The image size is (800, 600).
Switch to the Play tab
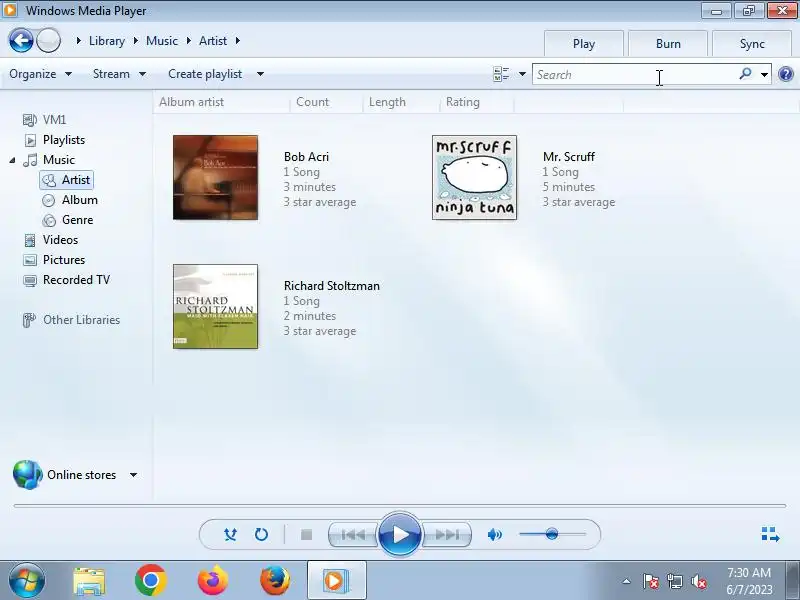pos(584,44)
